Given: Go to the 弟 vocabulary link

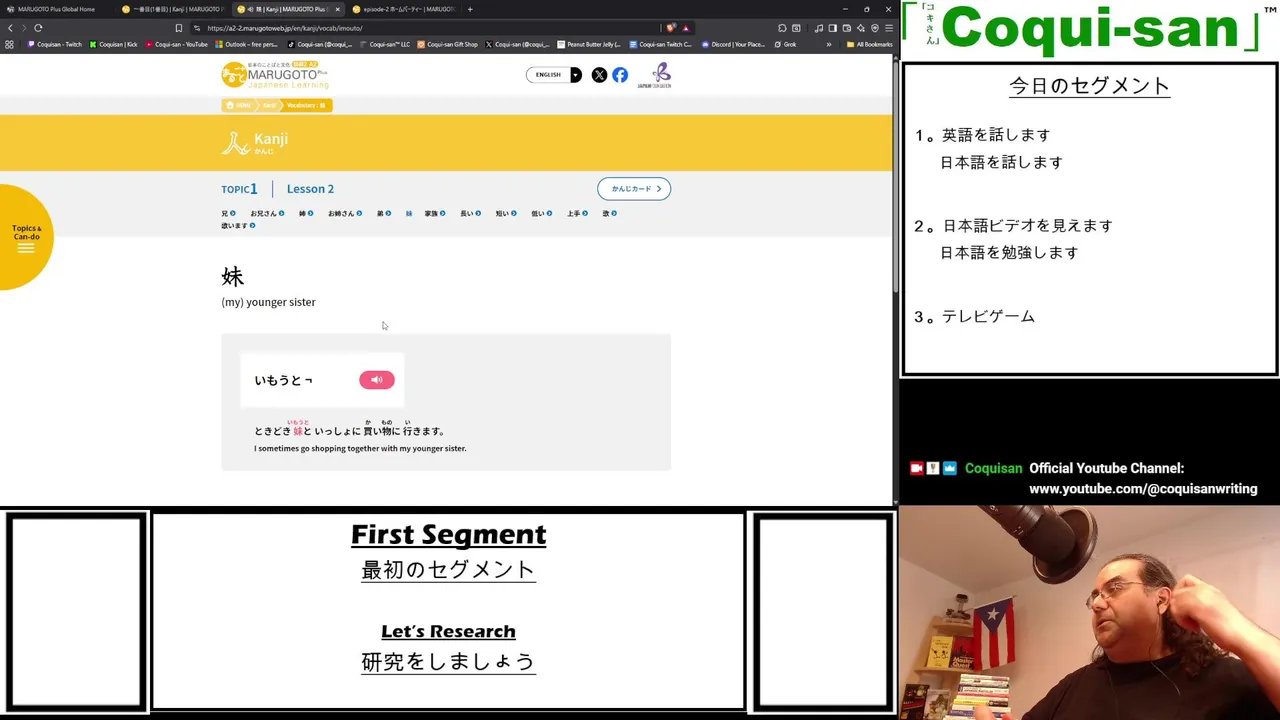Looking at the screenshot, I should (384, 213).
